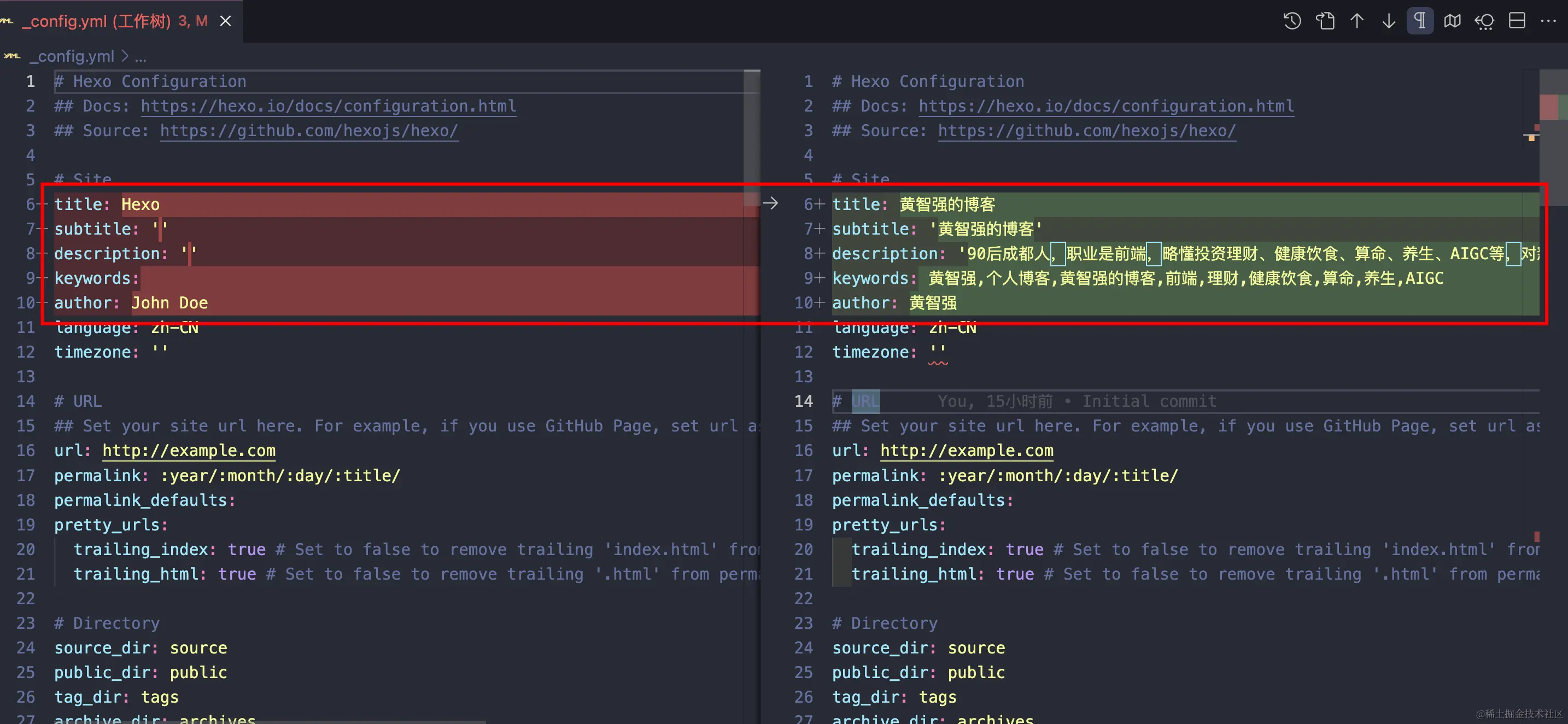Toggle split editor layout icon
This screenshot has width=1568, height=724.
[1517, 21]
